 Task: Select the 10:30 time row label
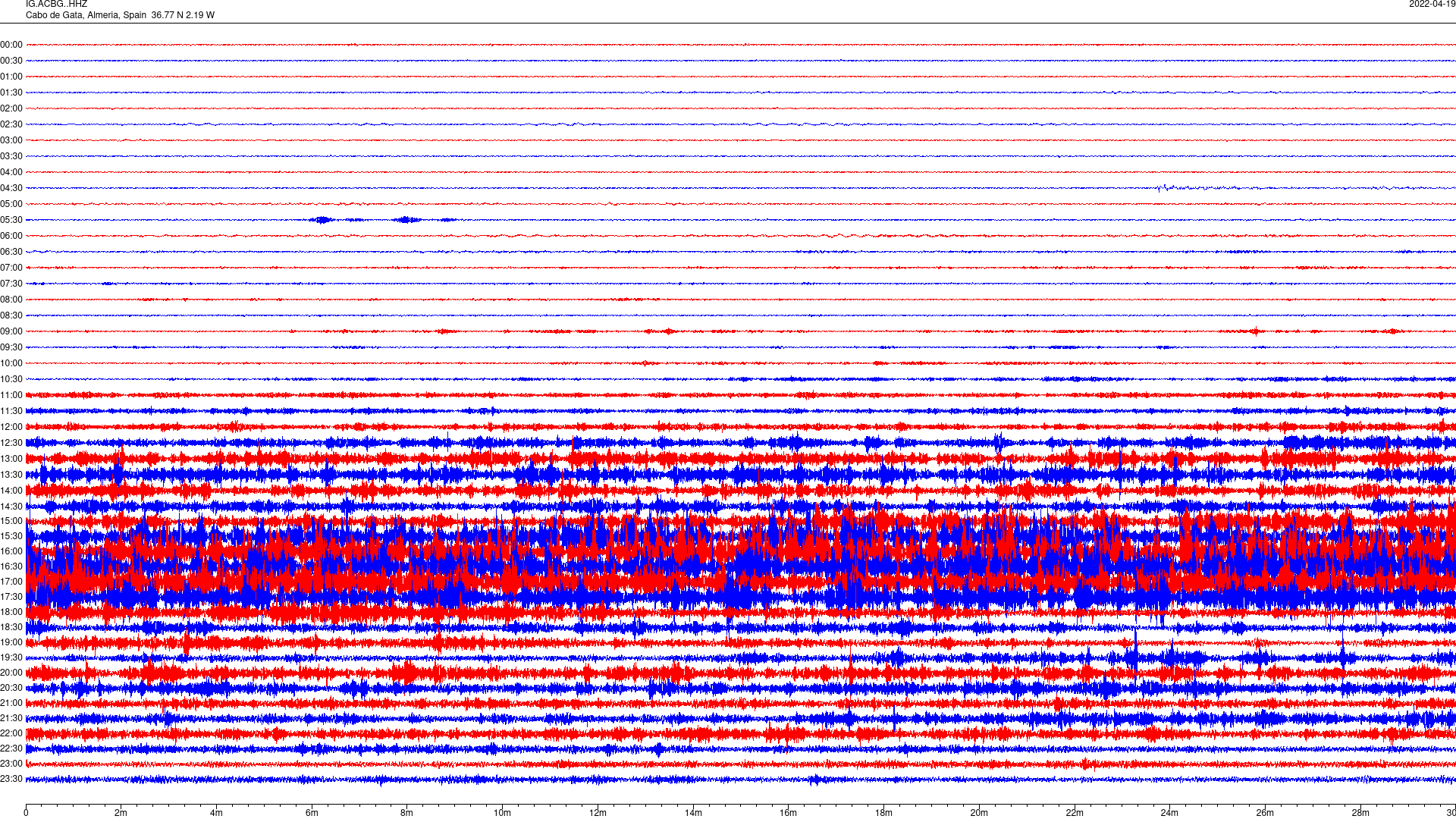[x=11, y=379]
